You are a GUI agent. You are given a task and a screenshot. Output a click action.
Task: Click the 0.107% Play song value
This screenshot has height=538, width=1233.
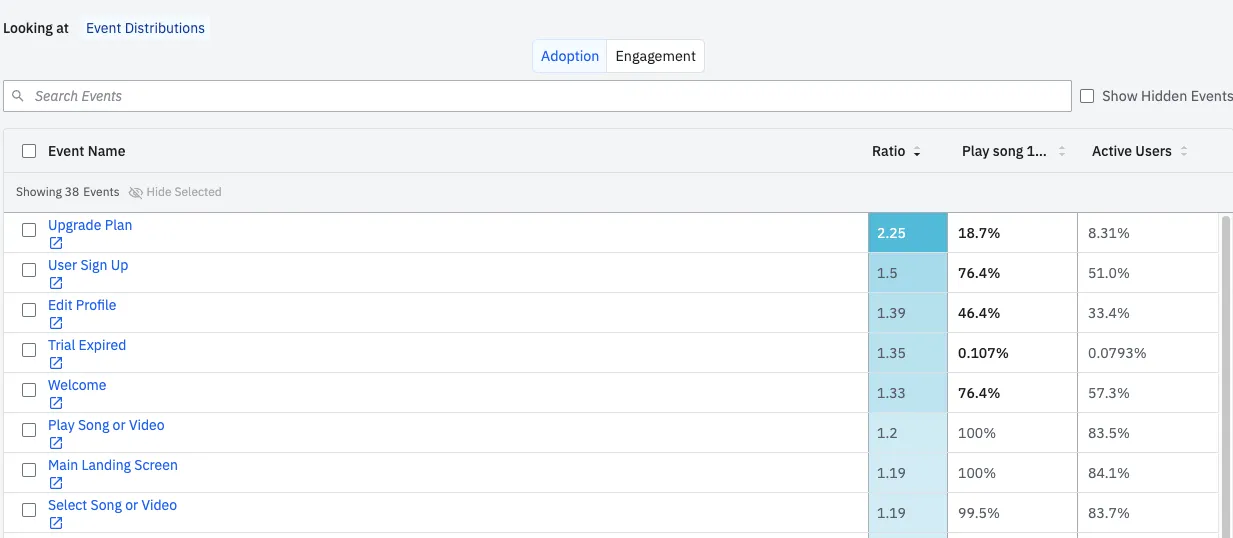pos(983,353)
